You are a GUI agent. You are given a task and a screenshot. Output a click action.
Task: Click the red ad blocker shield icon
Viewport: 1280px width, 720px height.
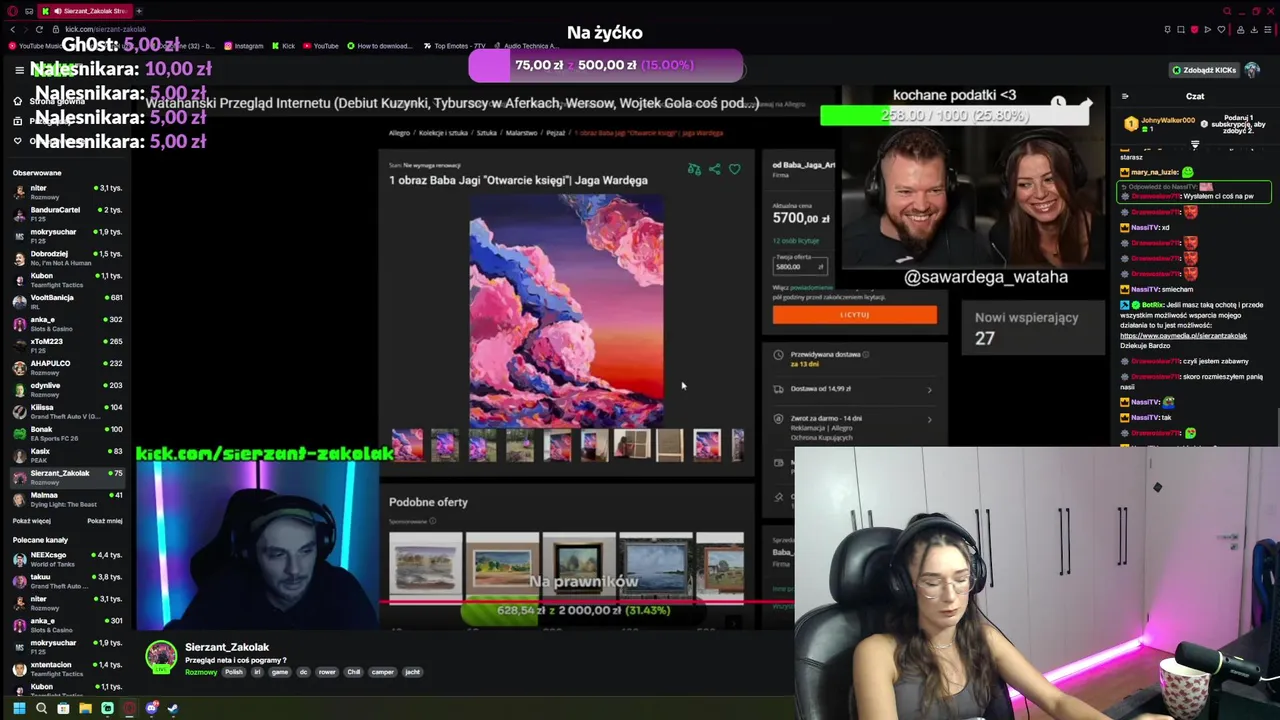click(x=1194, y=30)
